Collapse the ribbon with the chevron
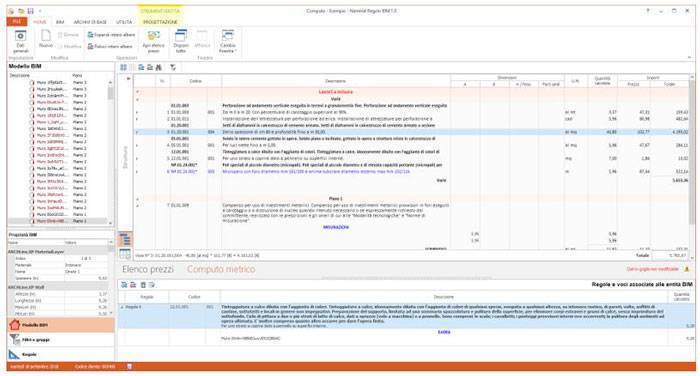 [689, 58]
